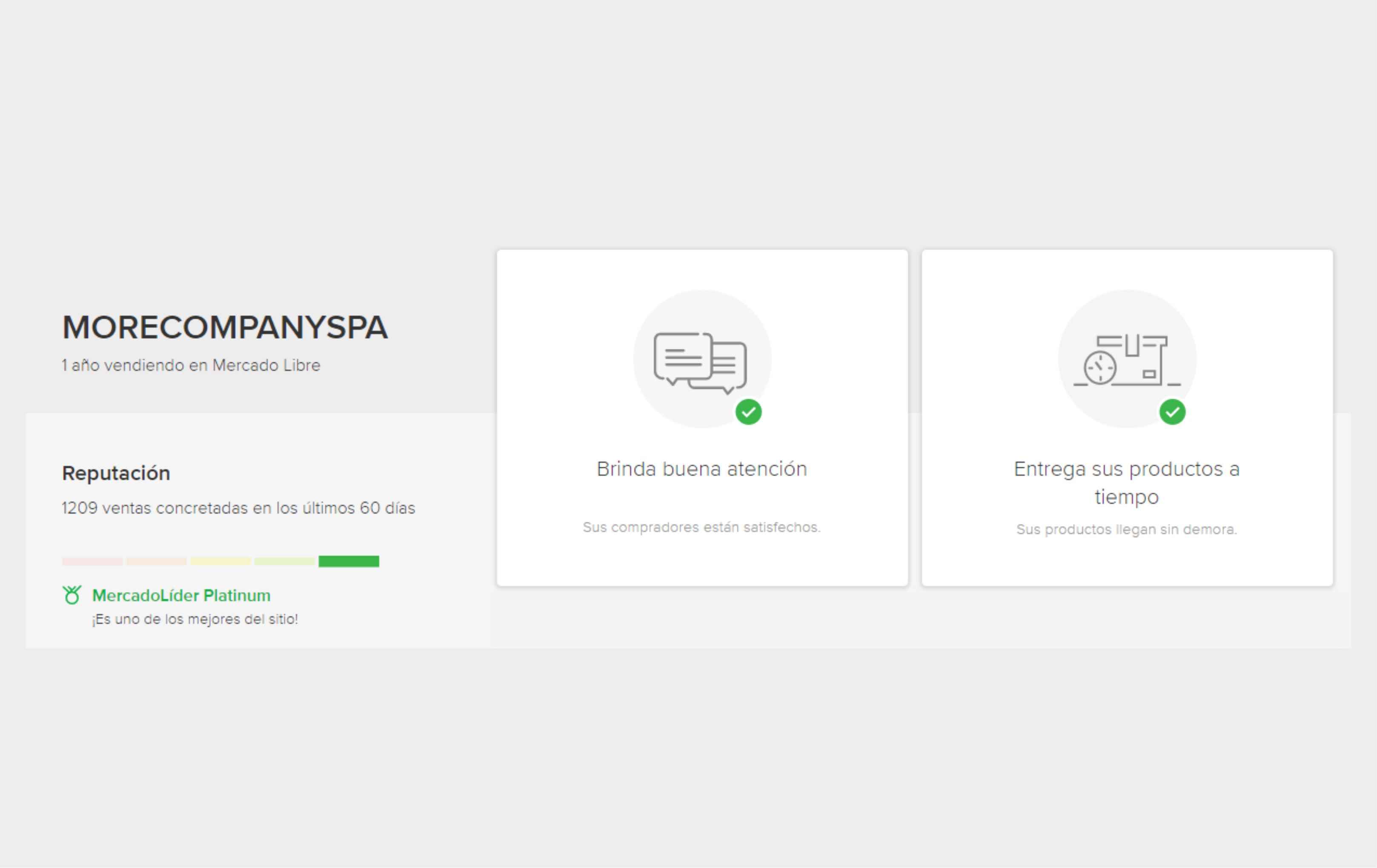Click 1 año vendiendo en Mercado Libre
Screen dimensions: 1377x868
(191, 365)
